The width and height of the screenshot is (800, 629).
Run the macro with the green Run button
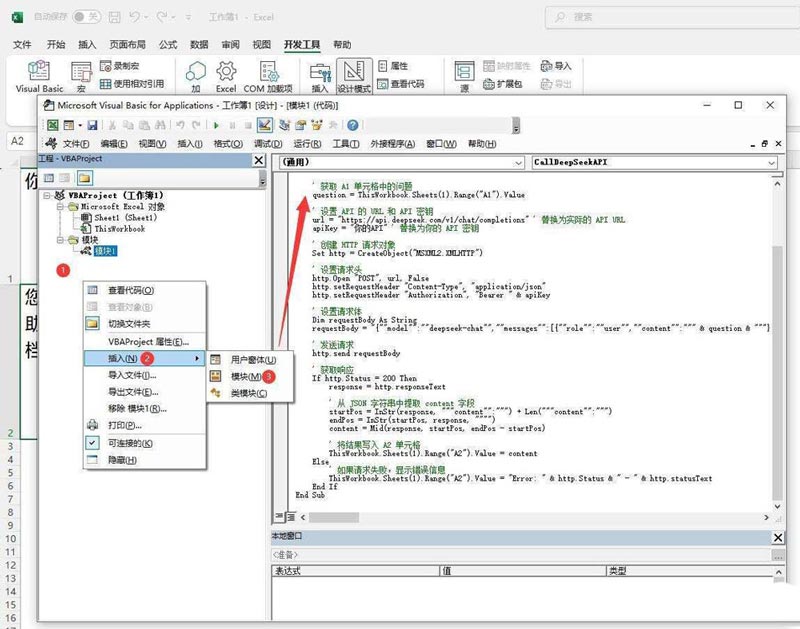click(217, 124)
